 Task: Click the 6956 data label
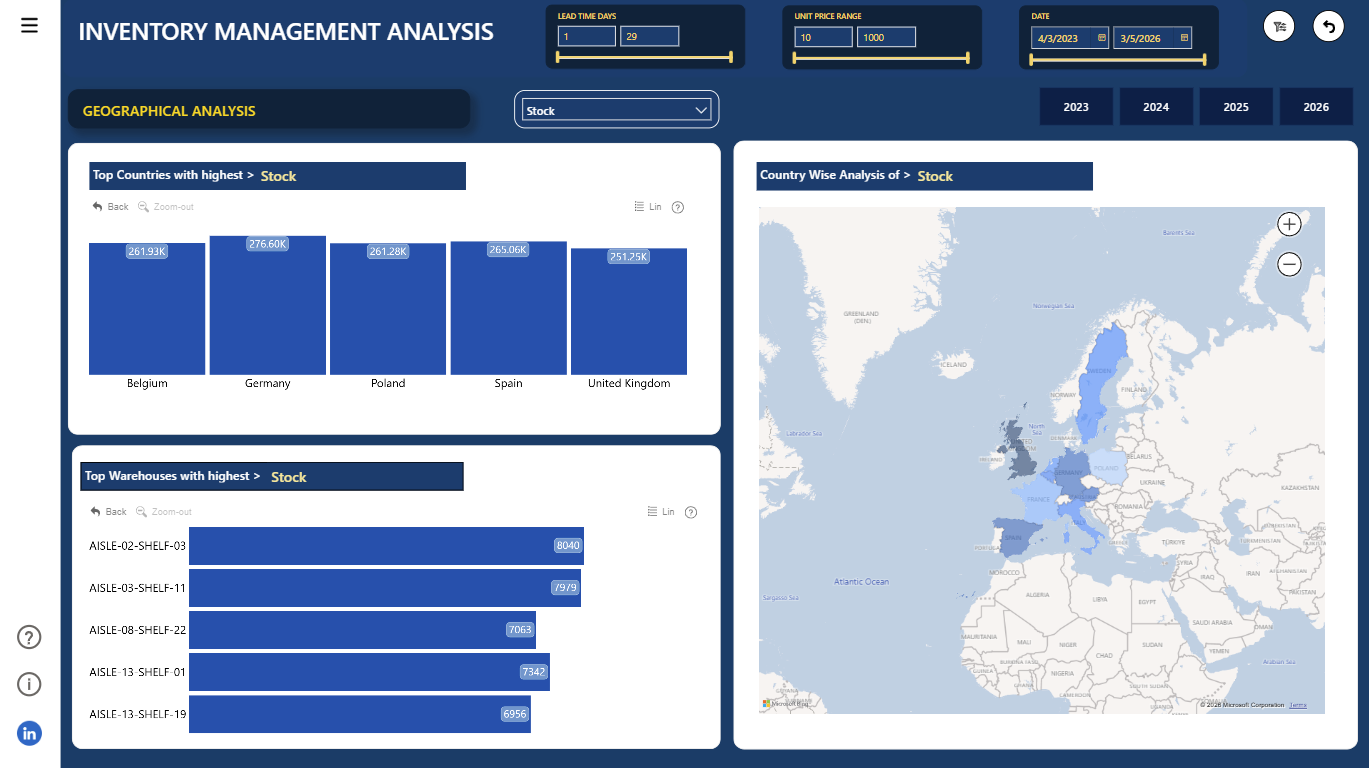(515, 714)
